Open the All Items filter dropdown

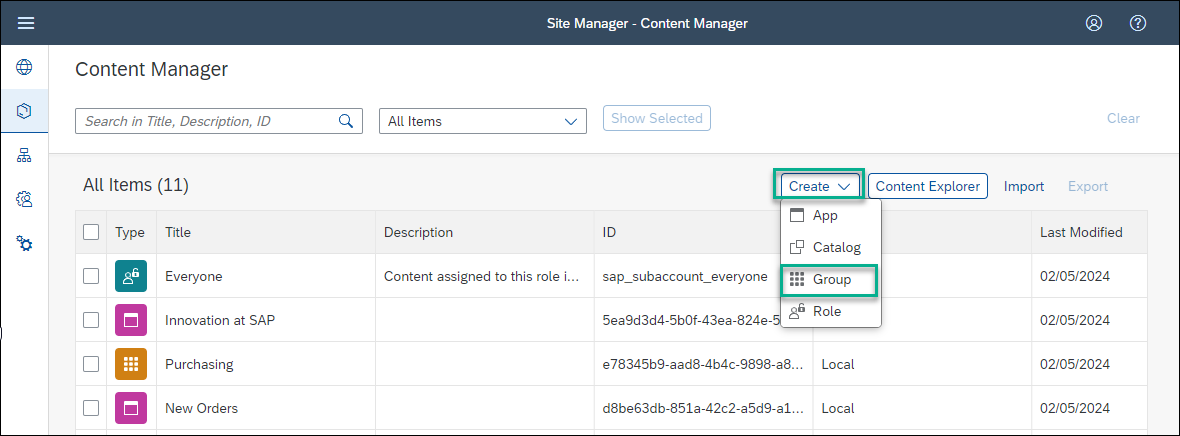point(482,120)
